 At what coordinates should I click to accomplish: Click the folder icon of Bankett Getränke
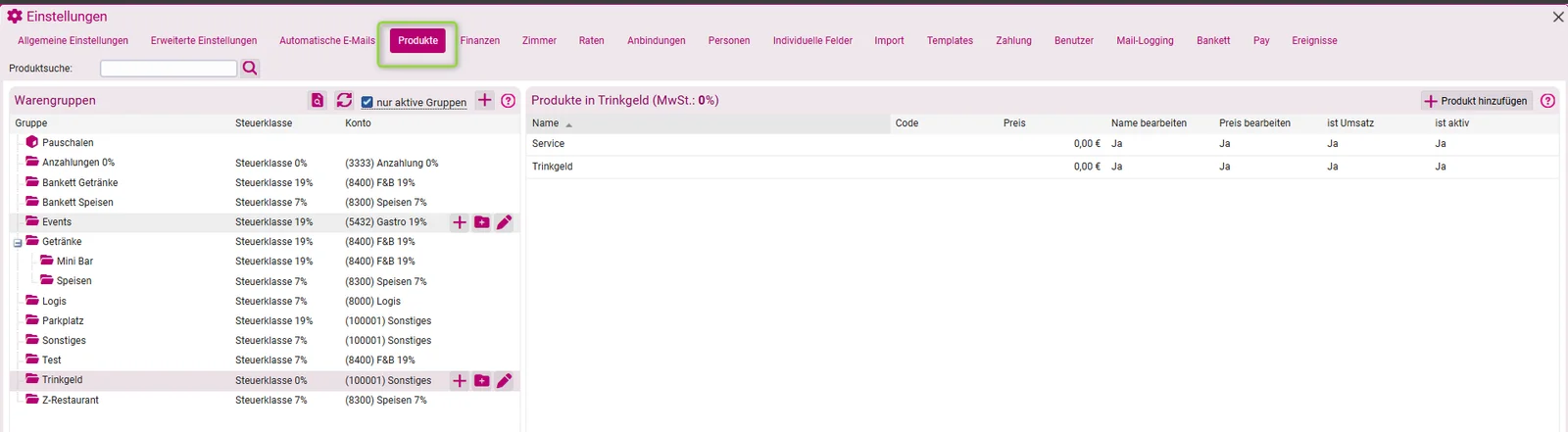[32, 181]
